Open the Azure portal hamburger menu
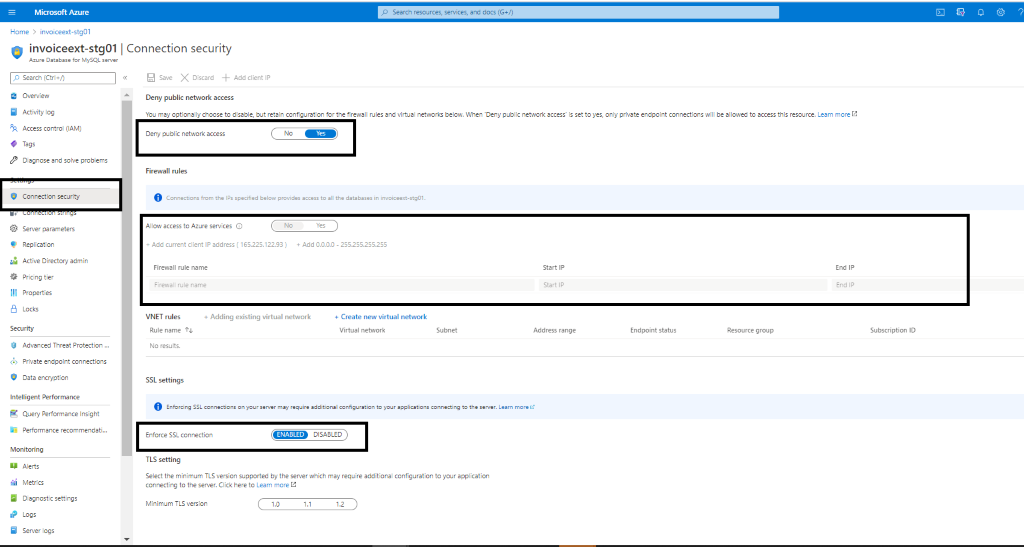The height and width of the screenshot is (547, 1024). click(x=12, y=12)
